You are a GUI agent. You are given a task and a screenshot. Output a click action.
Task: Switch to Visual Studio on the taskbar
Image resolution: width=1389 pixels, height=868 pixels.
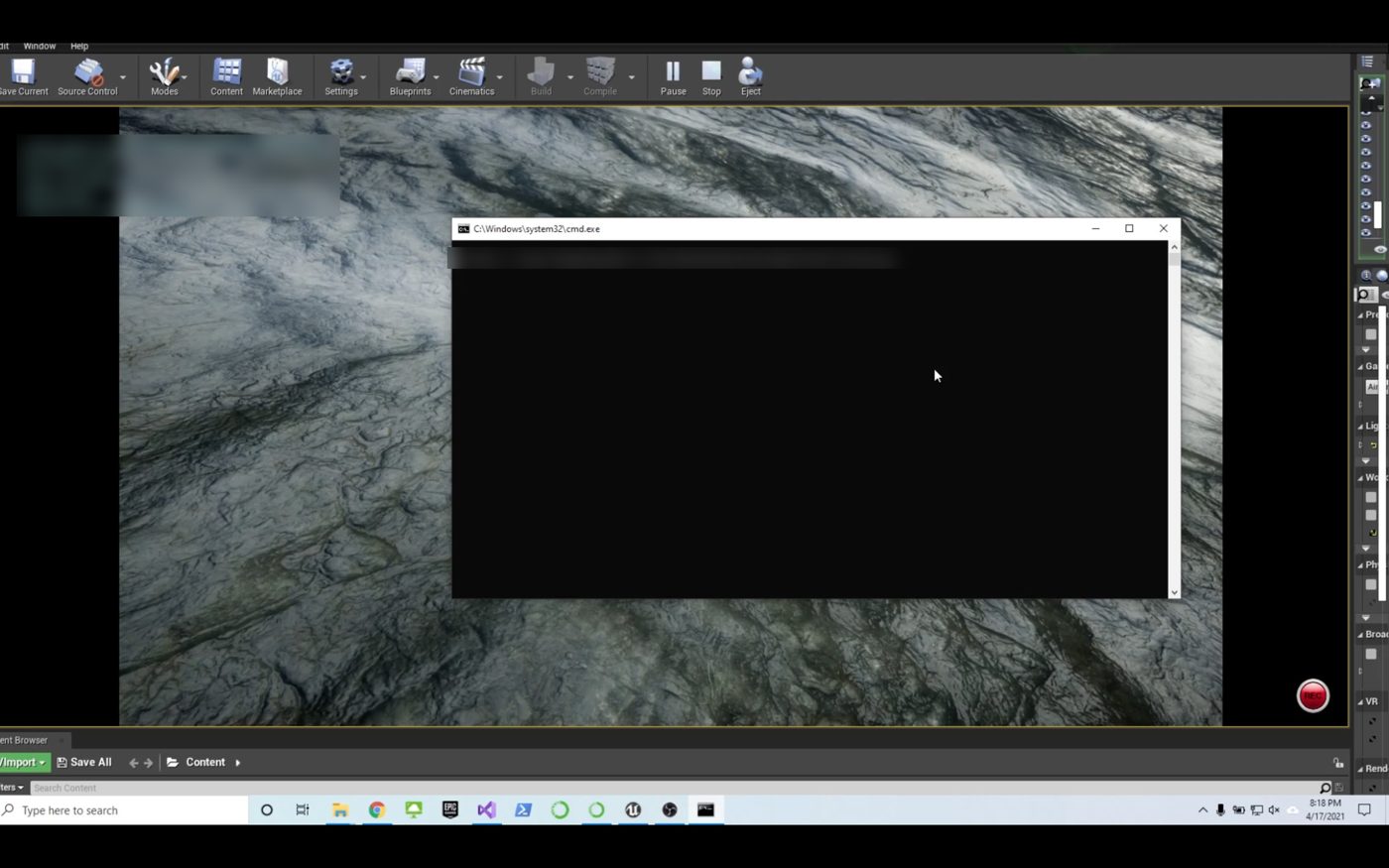tap(486, 810)
